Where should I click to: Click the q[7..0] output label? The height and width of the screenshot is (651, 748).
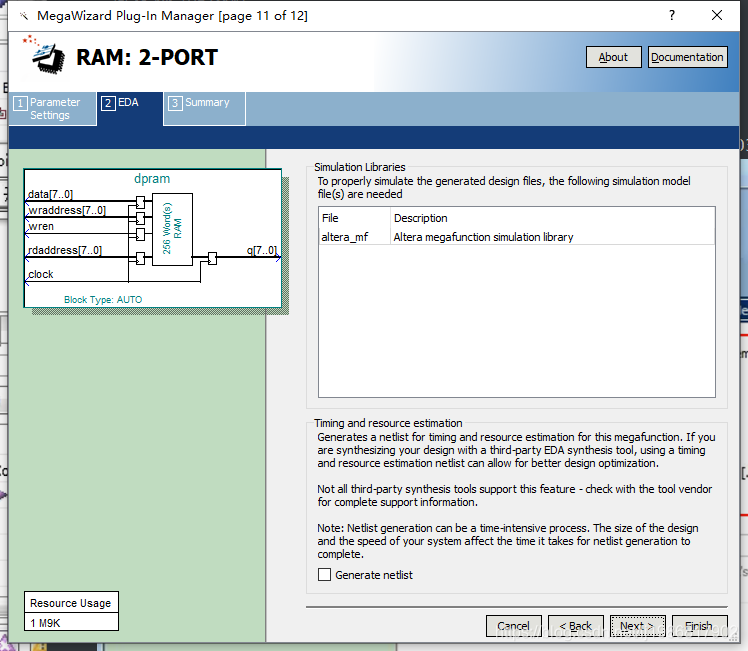click(262, 250)
